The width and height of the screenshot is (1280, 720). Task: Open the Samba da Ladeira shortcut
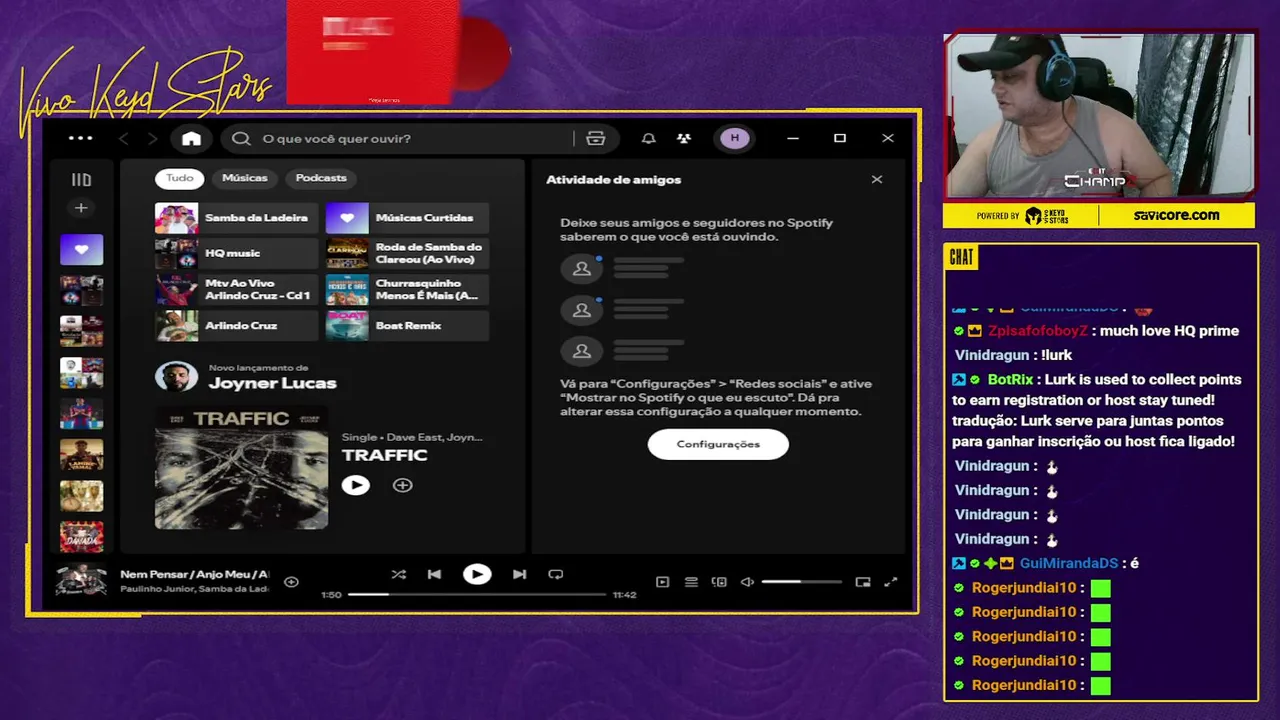(x=236, y=218)
